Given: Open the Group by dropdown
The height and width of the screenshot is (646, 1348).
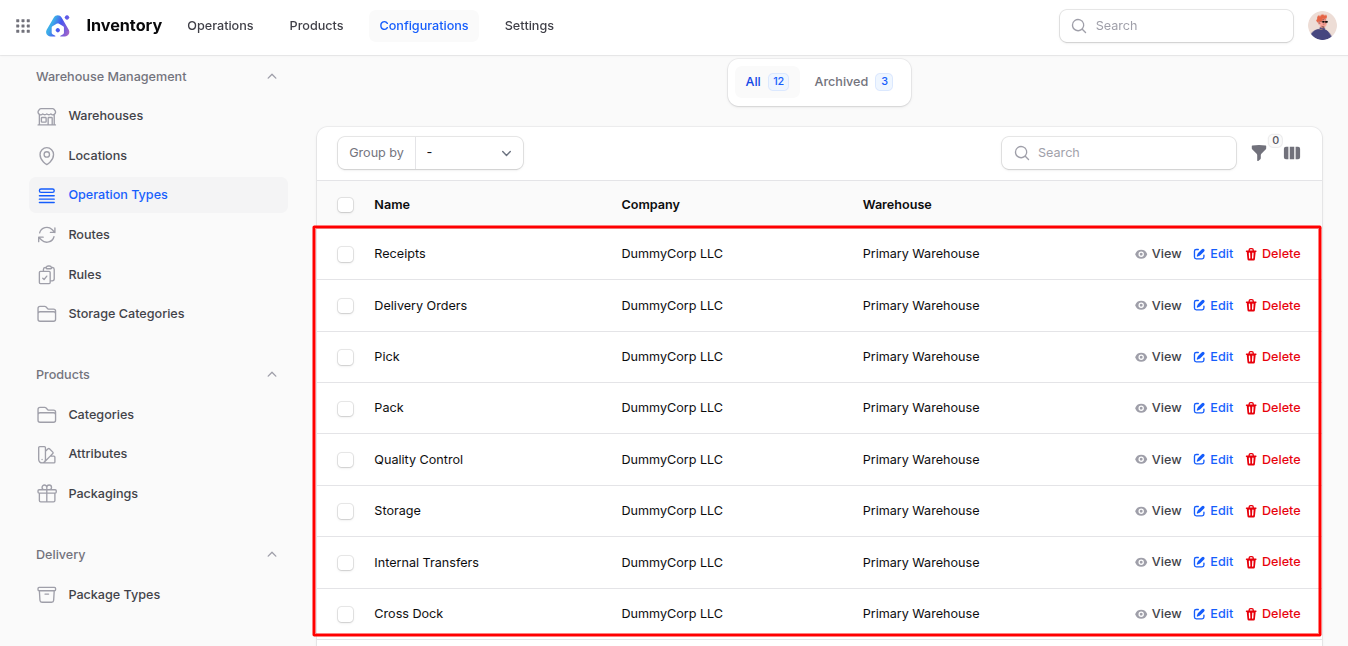Looking at the screenshot, I should 469,153.
